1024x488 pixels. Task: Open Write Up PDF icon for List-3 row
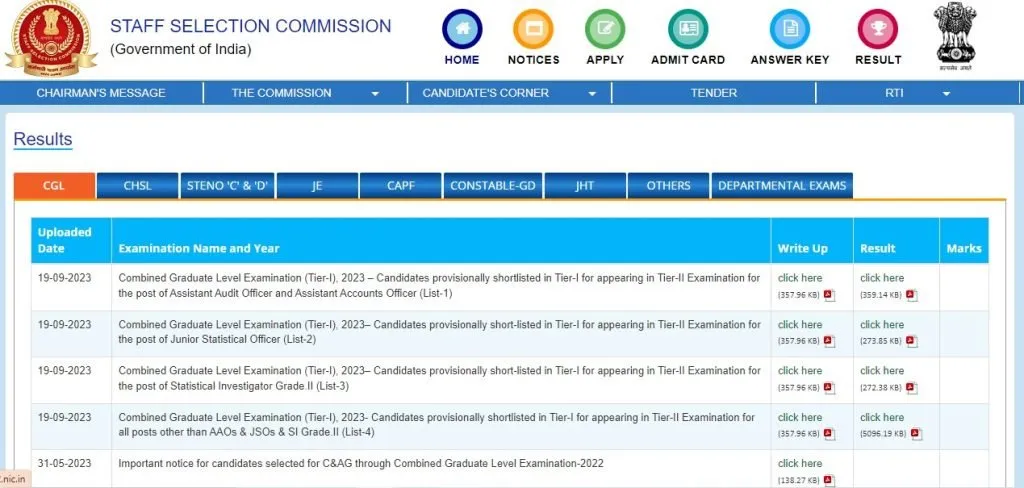(x=829, y=387)
